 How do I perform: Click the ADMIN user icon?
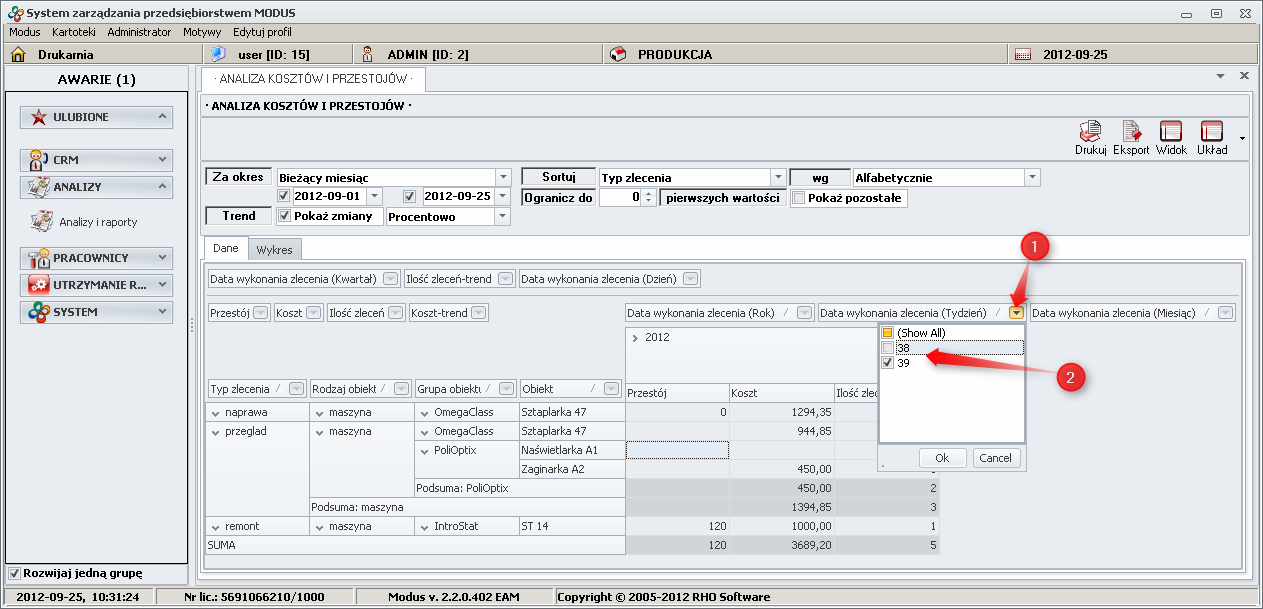point(367,54)
